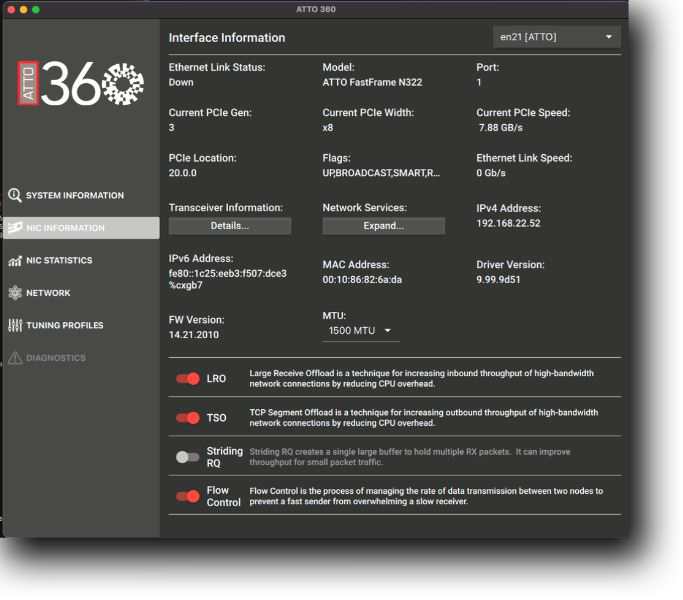Image resolution: width=683 pixels, height=600 pixels.
Task: Click PCIe location value 20.0.0
Action: 183,173
